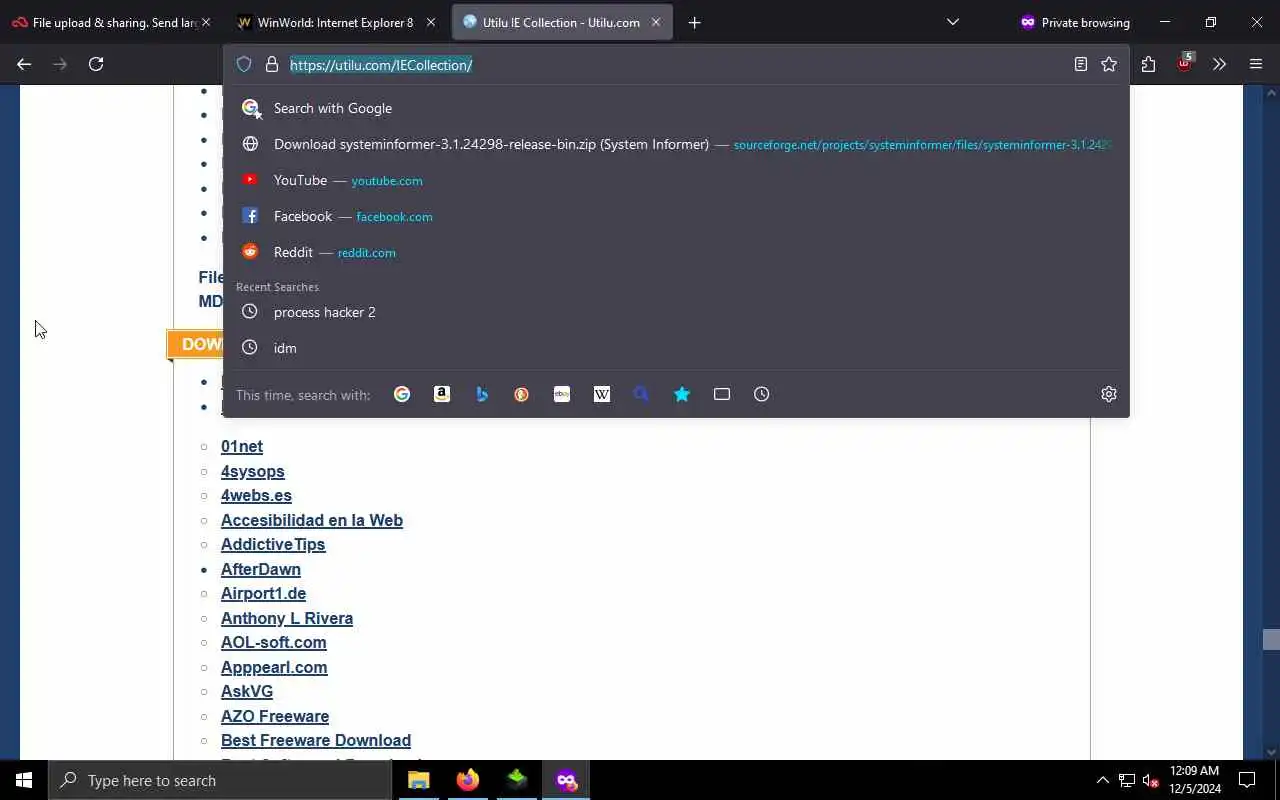This screenshot has height=800, width=1280.
Task: Open the extensions puzzle icon
Action: point(1148,64)
